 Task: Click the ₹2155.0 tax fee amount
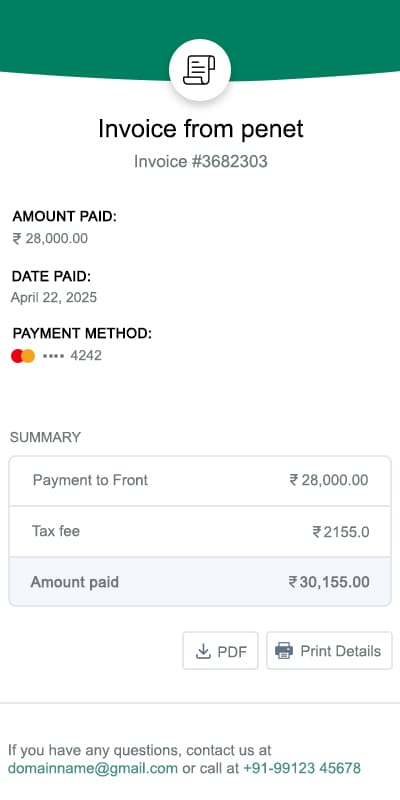coord(341,532)
